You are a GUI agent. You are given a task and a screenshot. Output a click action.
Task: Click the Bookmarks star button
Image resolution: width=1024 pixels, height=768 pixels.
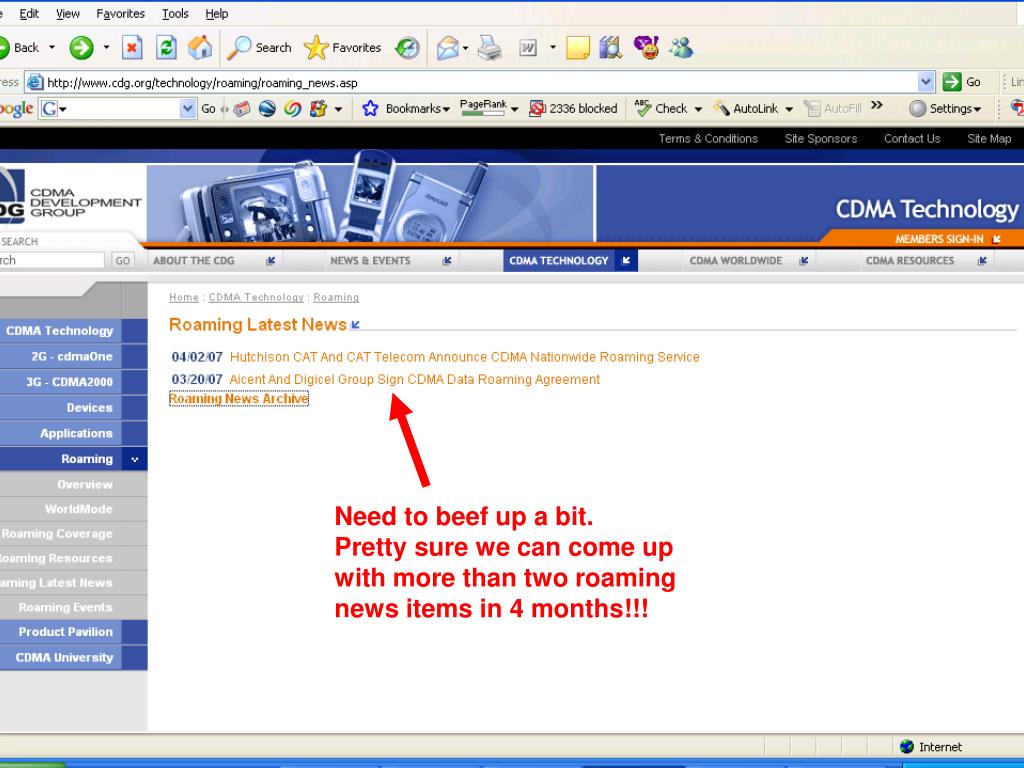[406, 109]
